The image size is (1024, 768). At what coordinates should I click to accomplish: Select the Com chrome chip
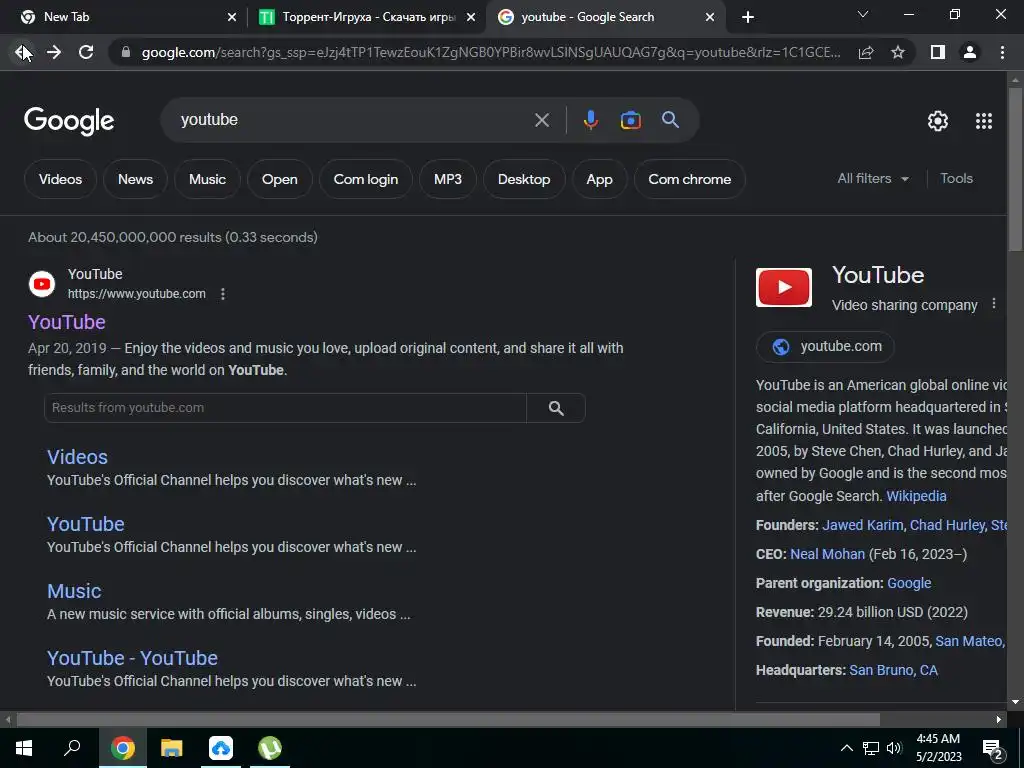690,179
